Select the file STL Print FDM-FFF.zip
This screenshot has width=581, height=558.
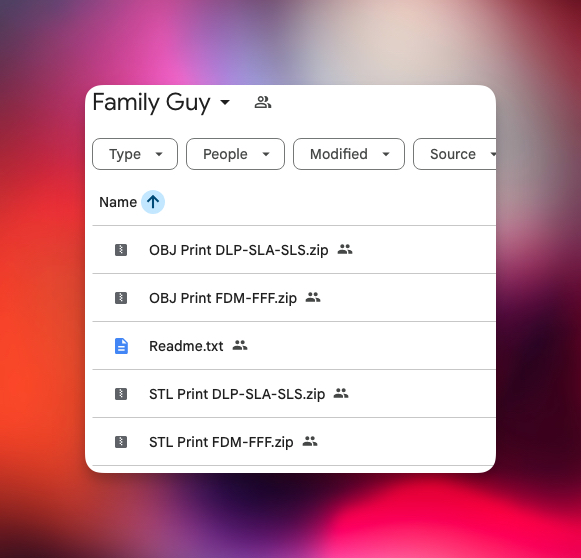pyautogui.click(x=221, y=442)
